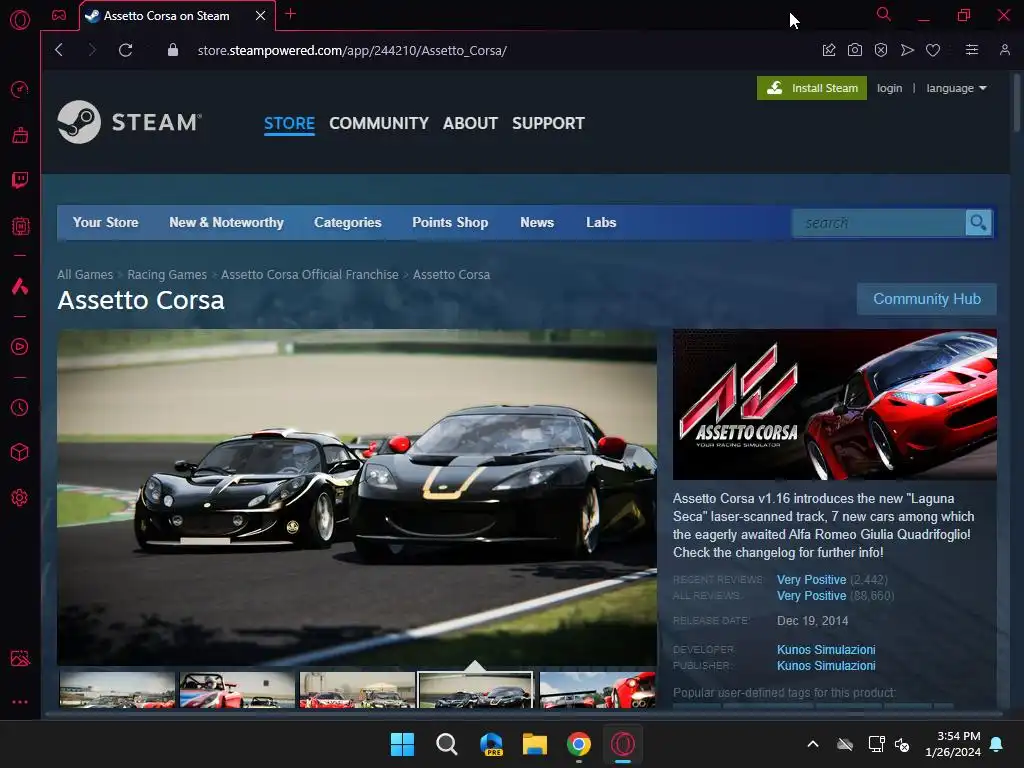Open the News tab

(537, 223)
